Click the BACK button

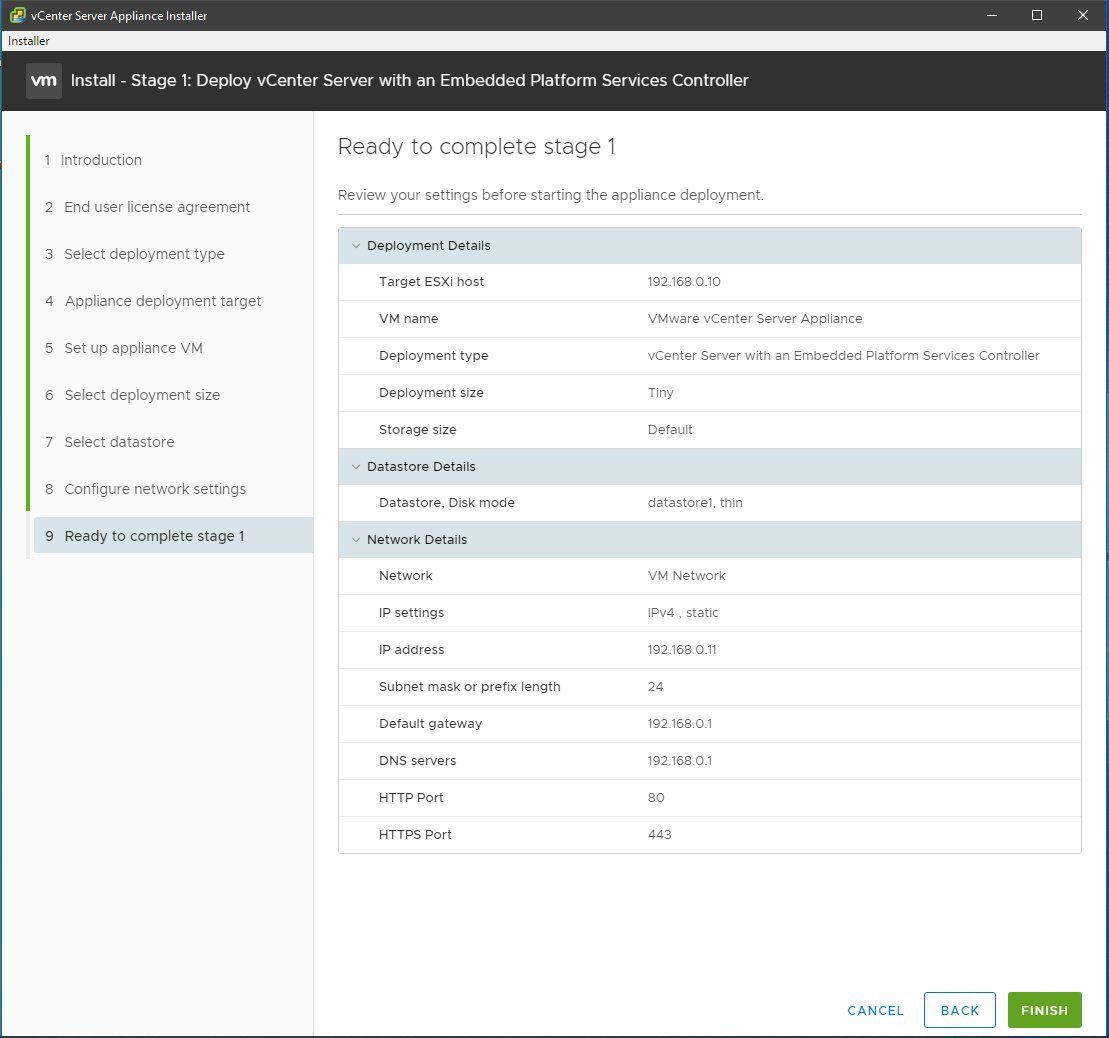click(959, 1010)
